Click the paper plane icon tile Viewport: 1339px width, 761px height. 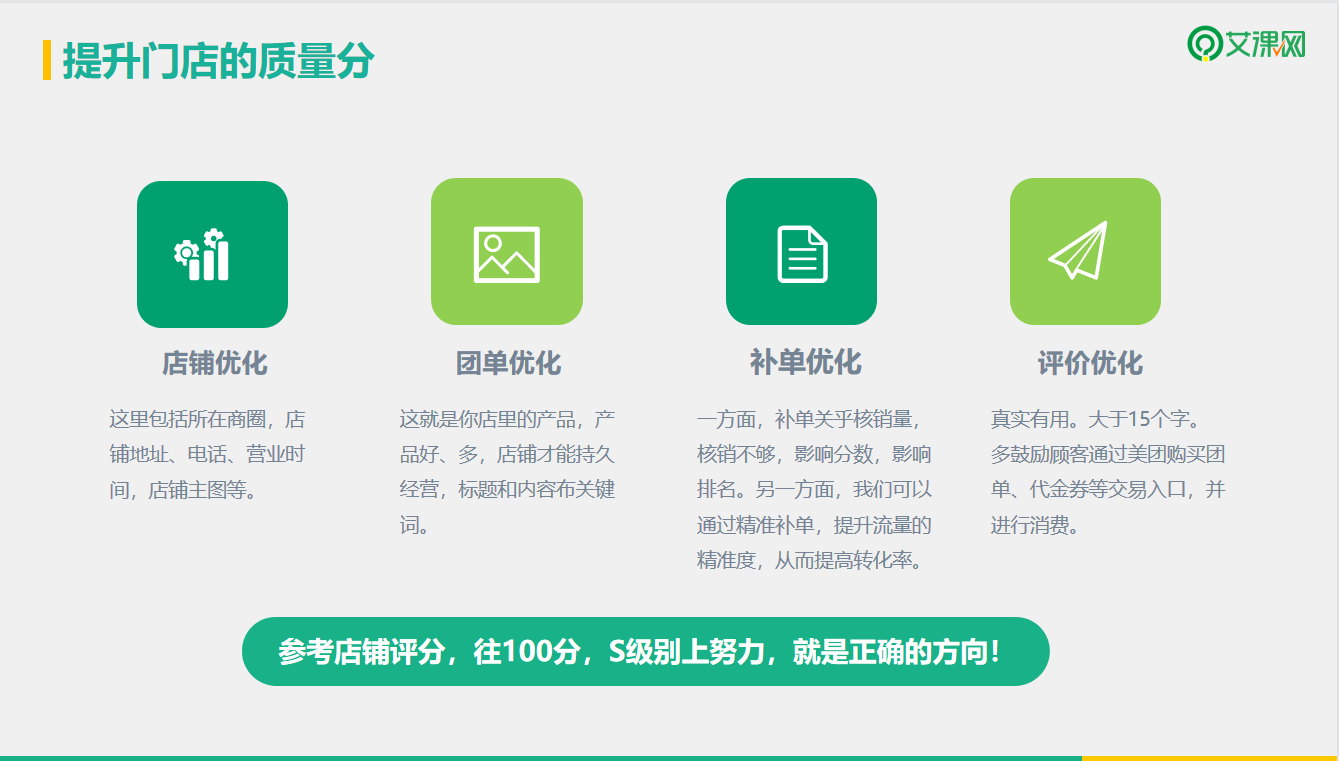pyautogui.click(x=1085, y=252)
